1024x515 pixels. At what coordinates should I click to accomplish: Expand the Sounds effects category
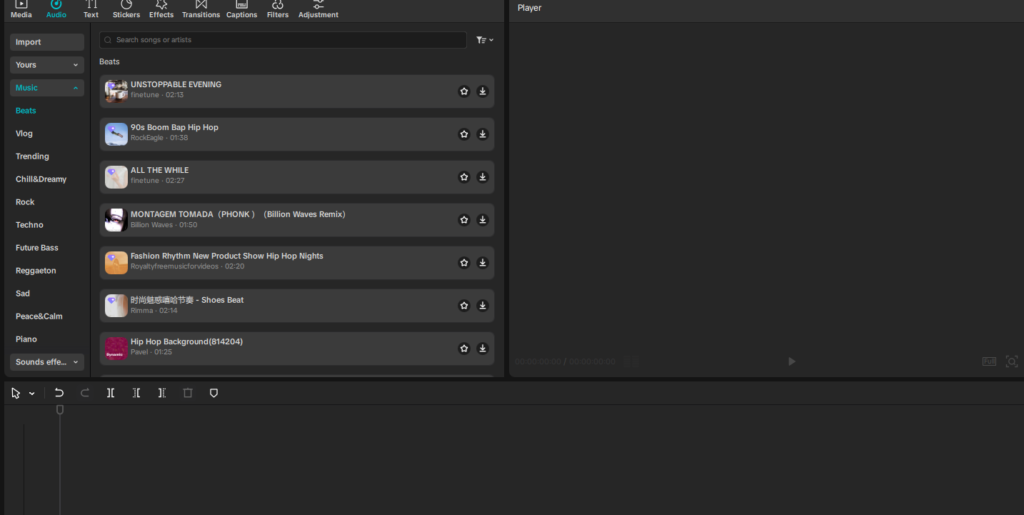(x=47, y=362)
